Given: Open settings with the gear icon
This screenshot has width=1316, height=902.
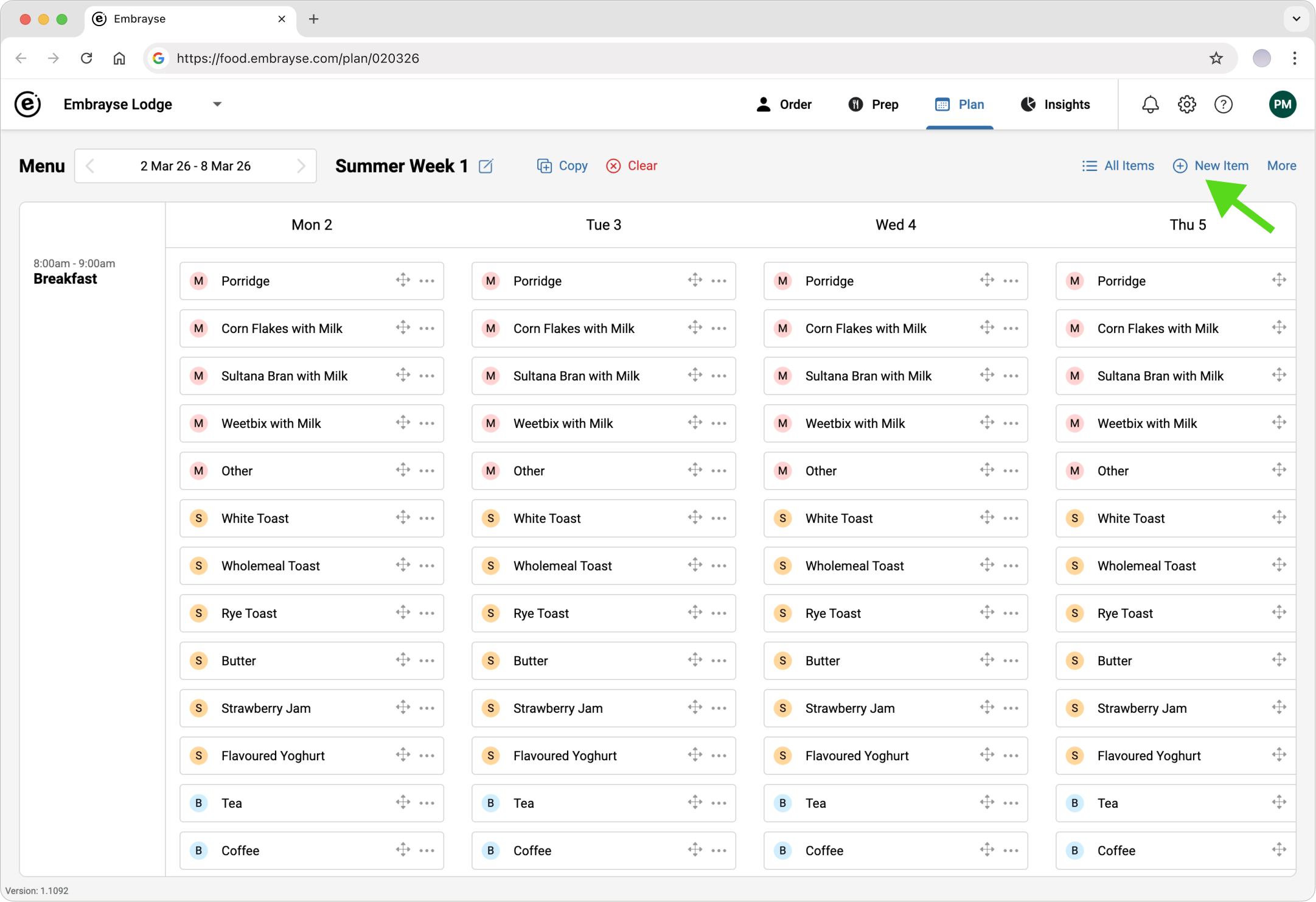Looking at the screenshot, I should point(1186,105).
